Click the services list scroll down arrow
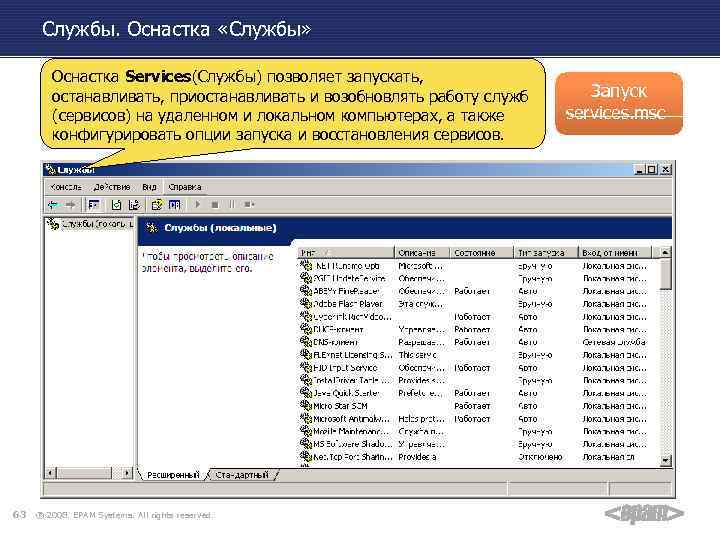This screenshot has height=540, width=720. pyautogui.click(x=665, y=460)
